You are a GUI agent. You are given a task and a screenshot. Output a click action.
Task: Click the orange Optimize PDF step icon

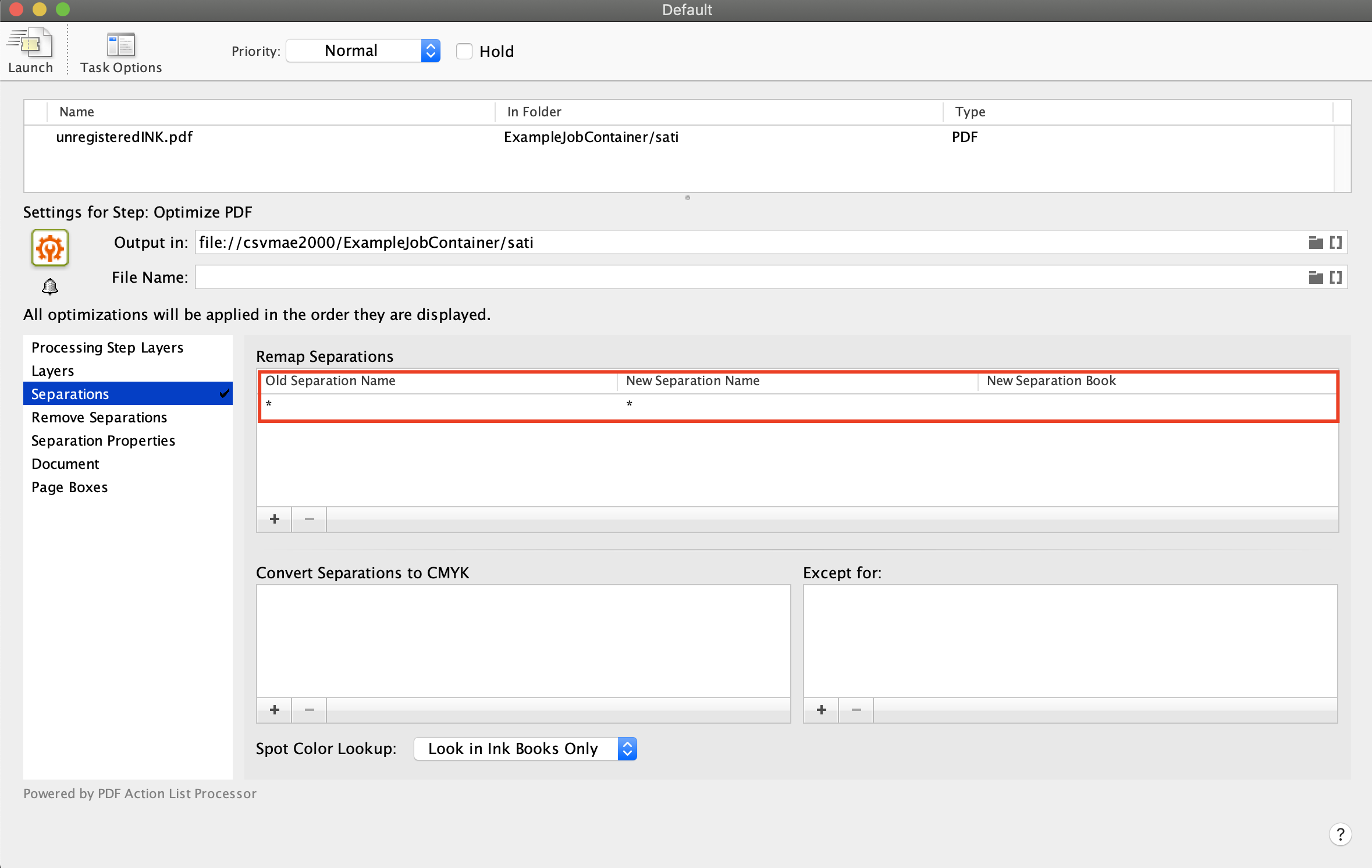click(x=49, y=247)
